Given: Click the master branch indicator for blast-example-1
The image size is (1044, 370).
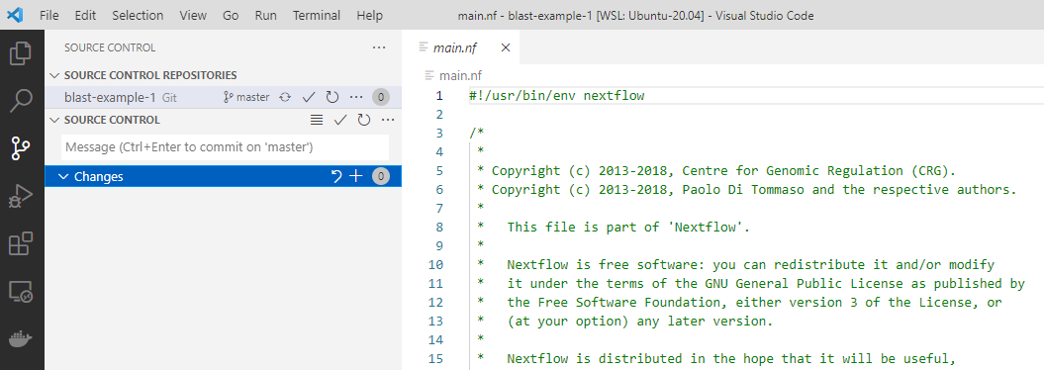Looking at the screenshot, I should pyautogui.click(x=246, y=97).
